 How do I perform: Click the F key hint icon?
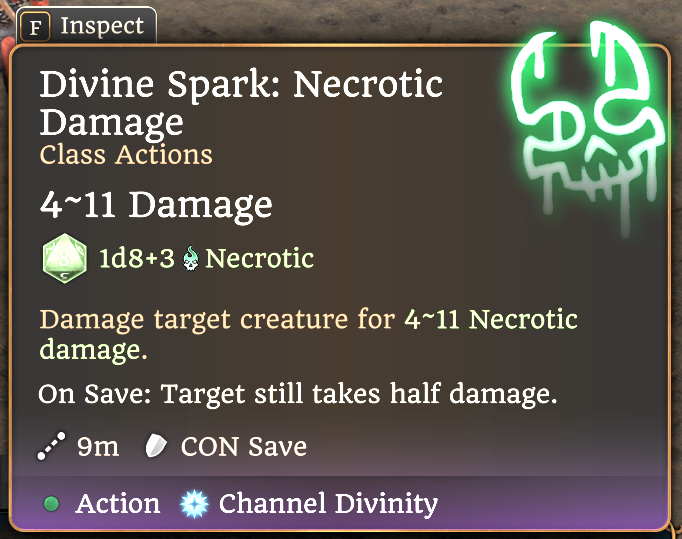click(x=35, y=27)
